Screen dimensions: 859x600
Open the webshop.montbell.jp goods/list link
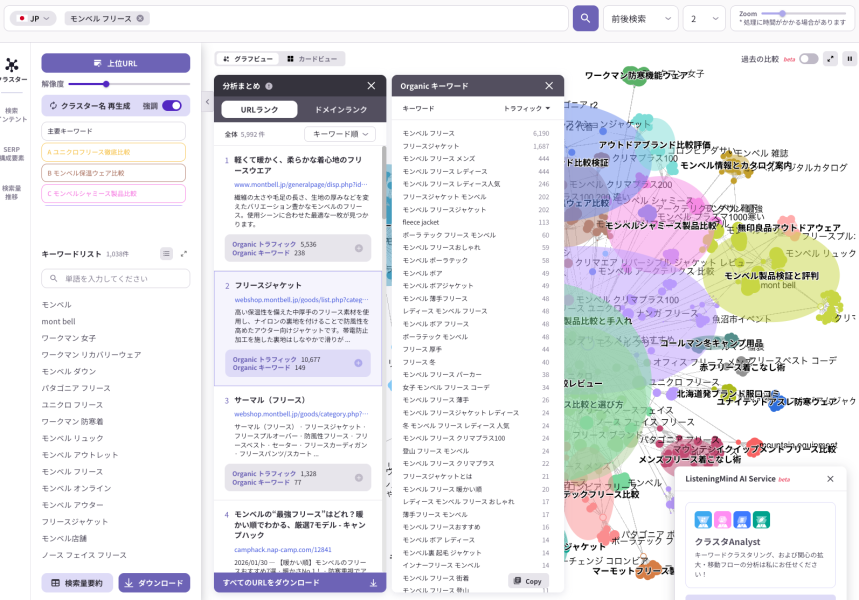pos(301,300)
